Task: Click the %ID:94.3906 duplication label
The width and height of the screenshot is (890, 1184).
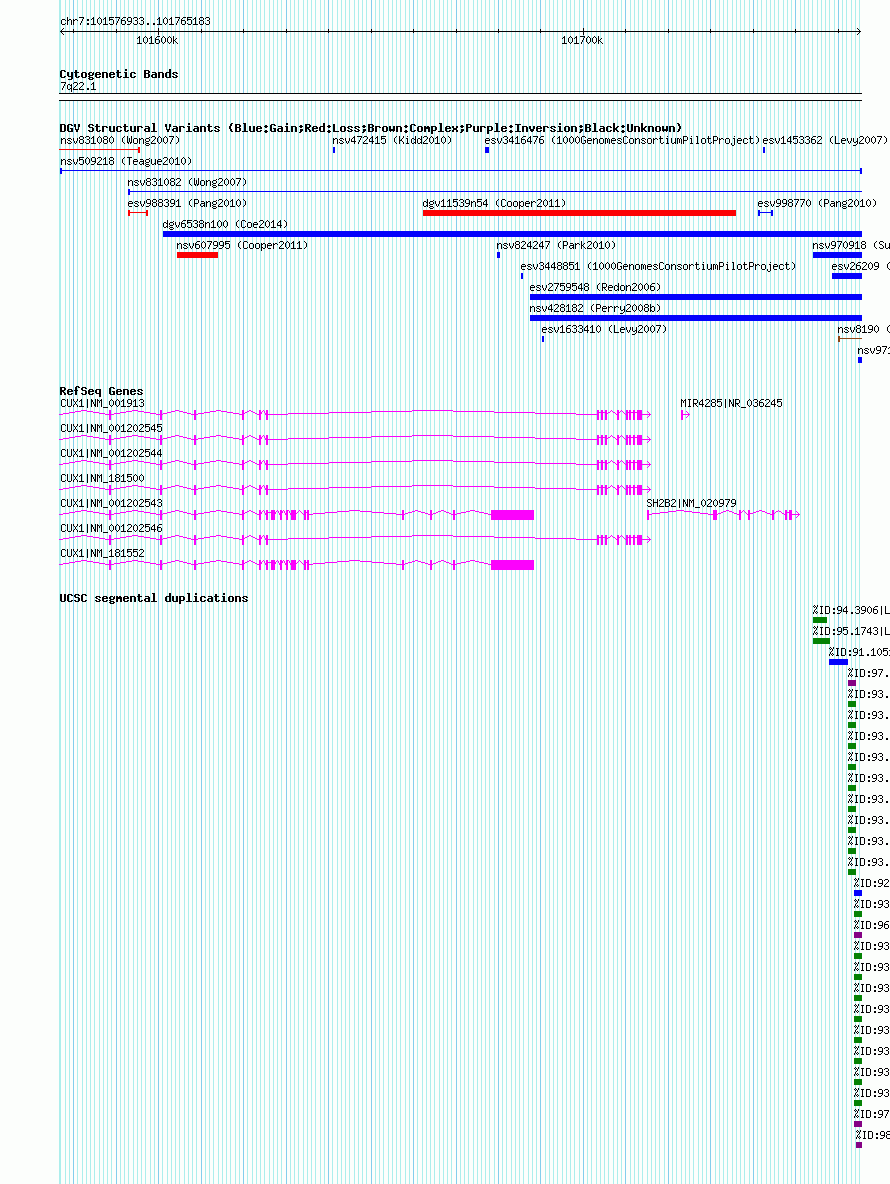Action: [x=851, y=610]
